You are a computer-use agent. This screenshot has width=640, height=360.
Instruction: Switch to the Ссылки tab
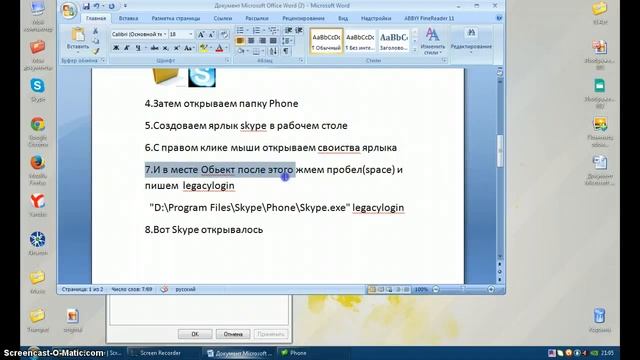[222, 18]
